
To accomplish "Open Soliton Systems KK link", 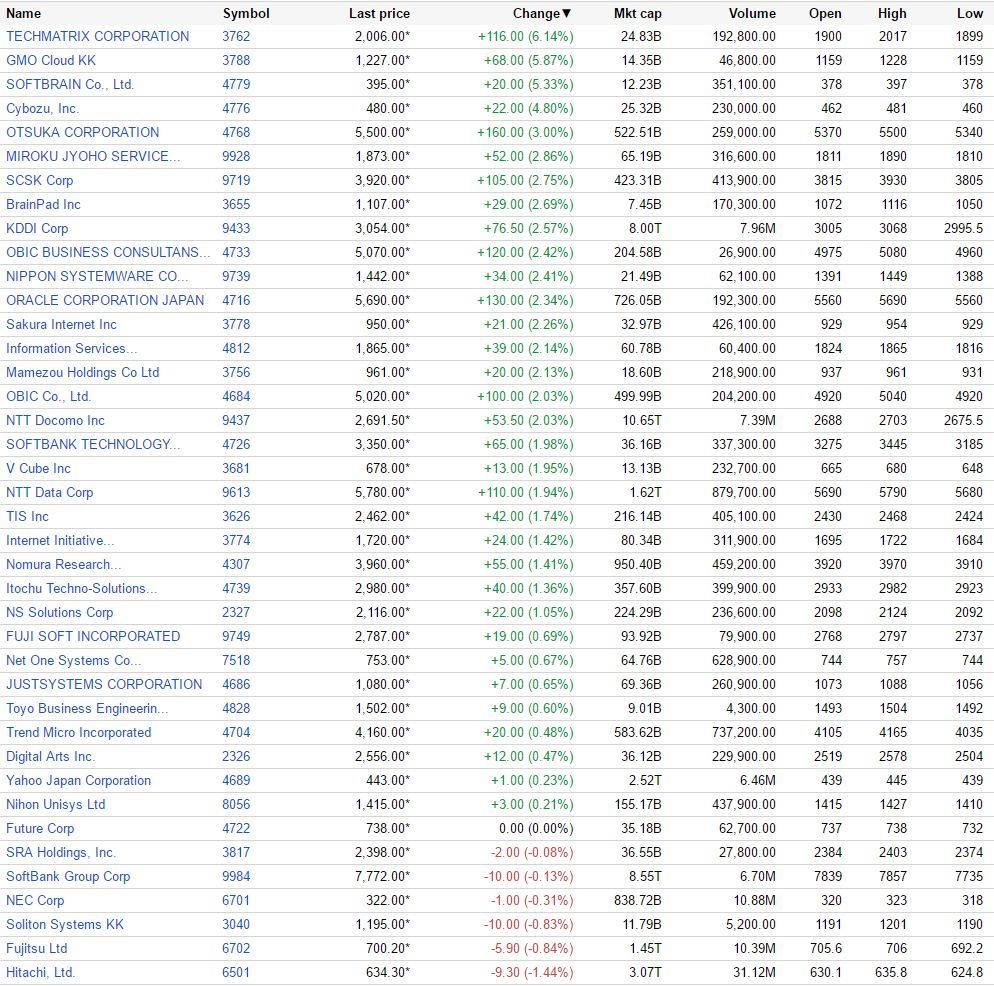I will point(65,925).
